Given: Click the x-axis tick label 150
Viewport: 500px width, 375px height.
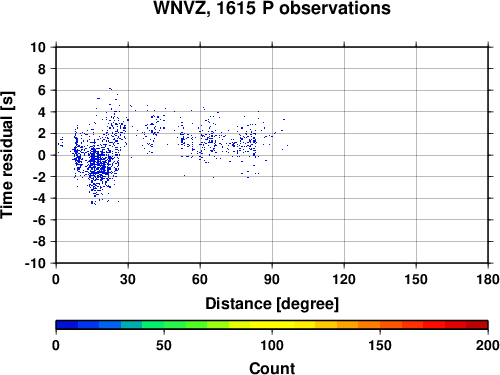Looking at the screenshot, I should point(416,279).
